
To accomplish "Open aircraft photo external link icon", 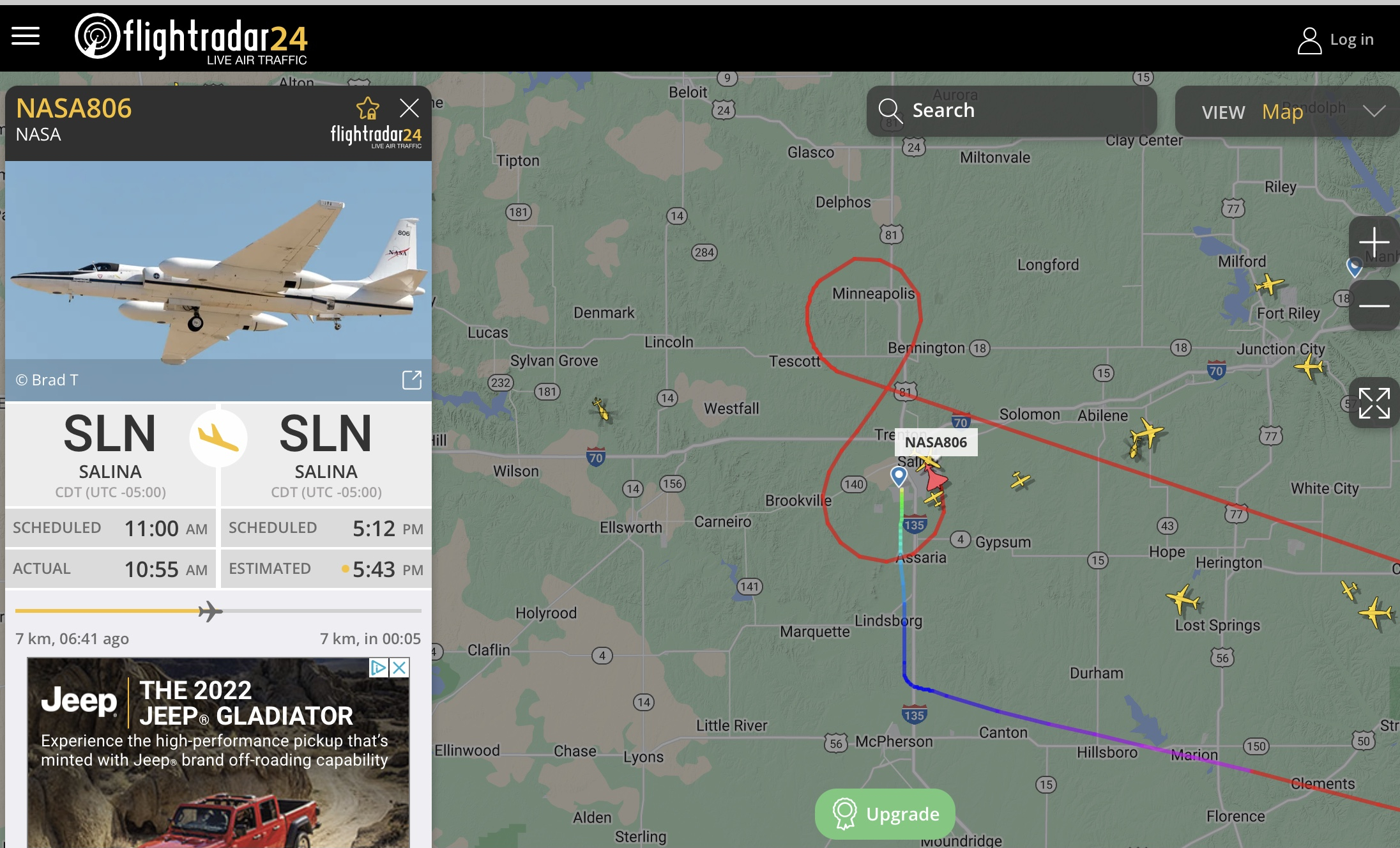I will coord(412,380).
